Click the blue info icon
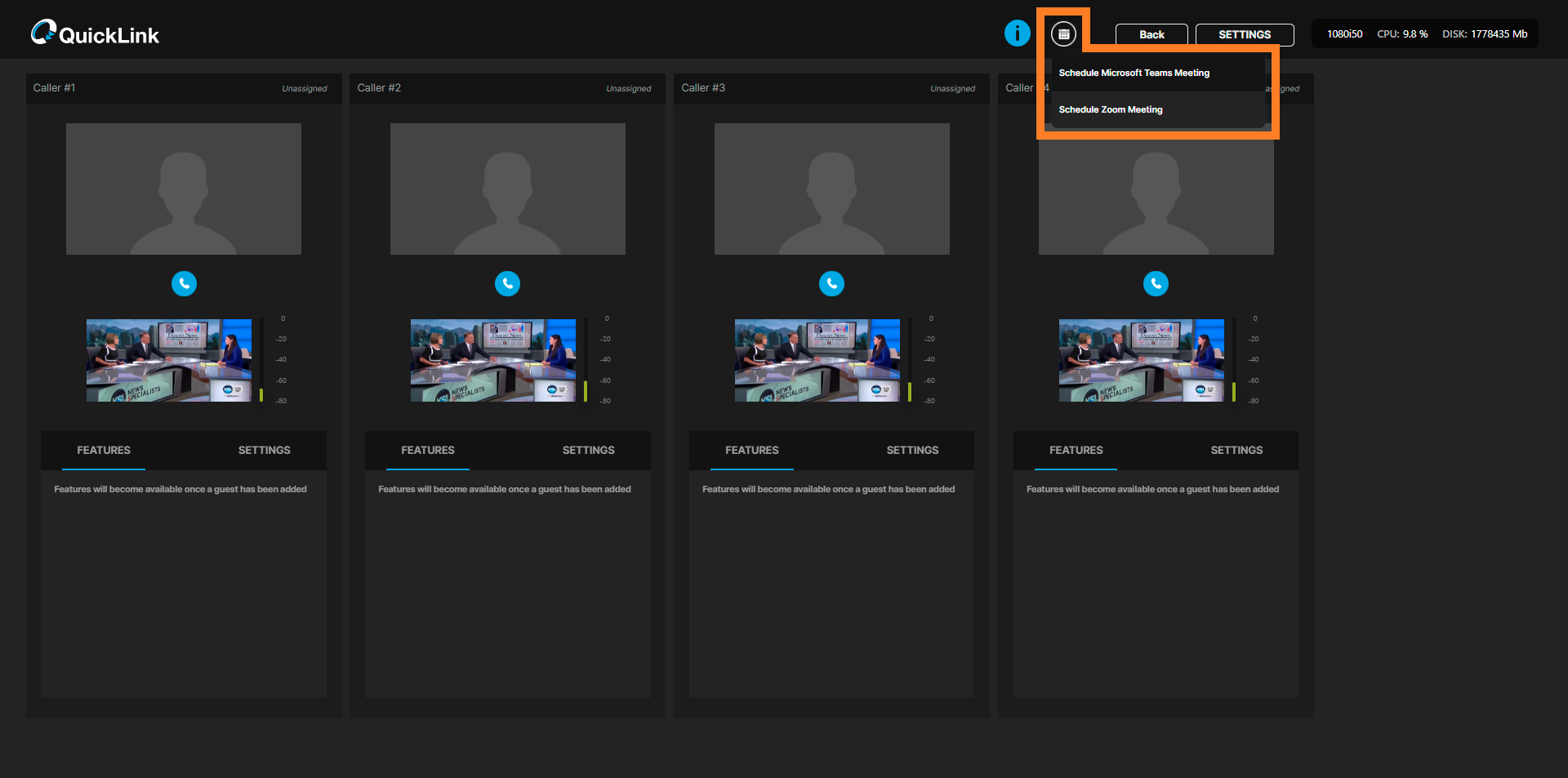 (1017, 33)
